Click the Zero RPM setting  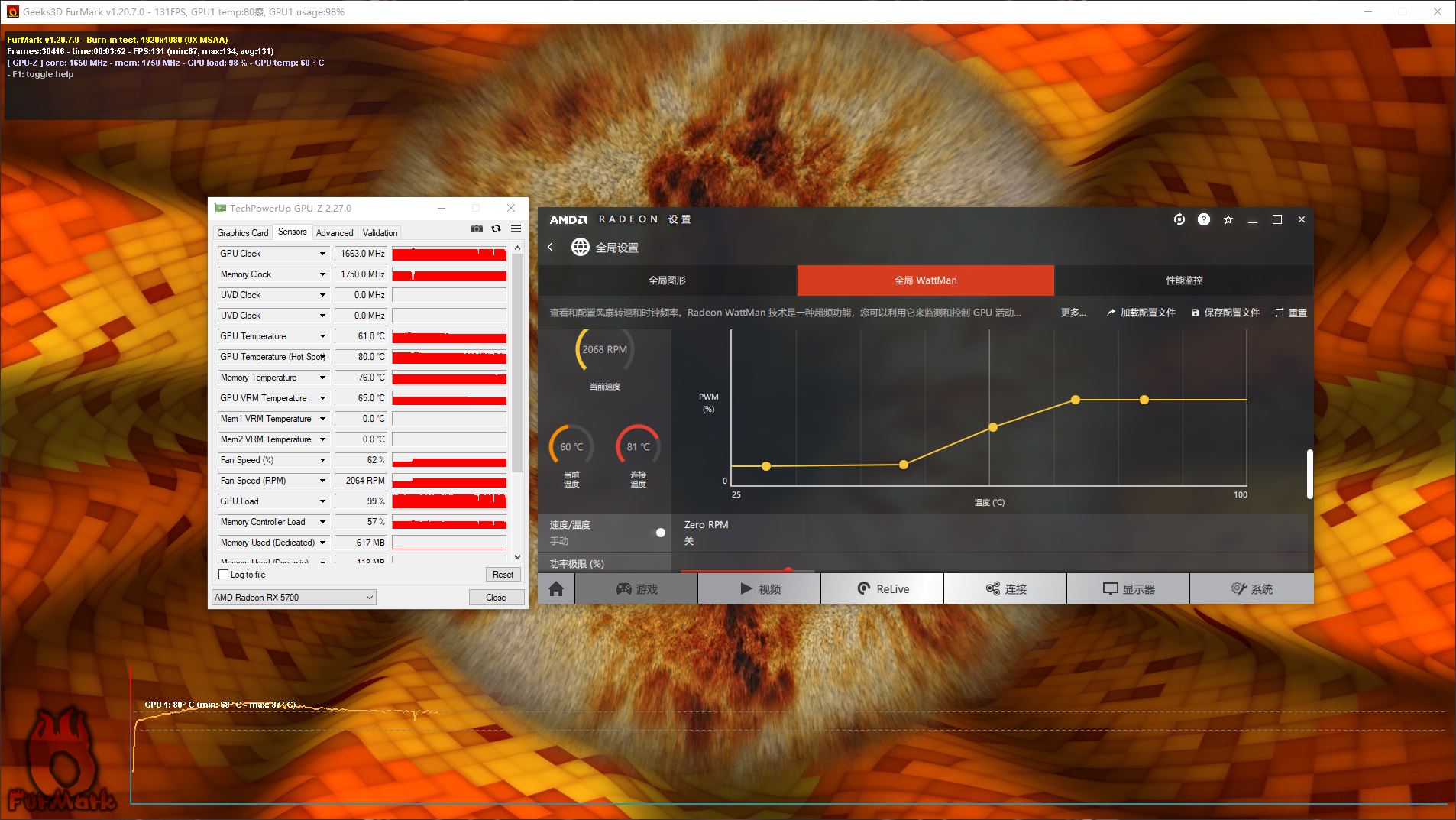(x=707, y=532)
